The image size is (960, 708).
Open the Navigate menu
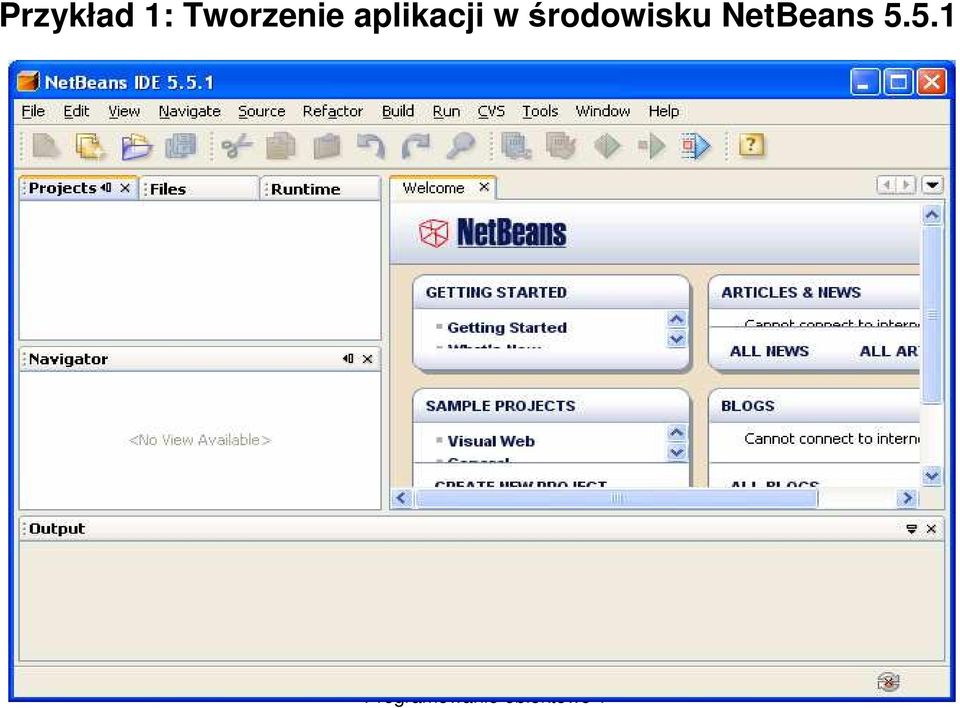(x=190, y=111)
